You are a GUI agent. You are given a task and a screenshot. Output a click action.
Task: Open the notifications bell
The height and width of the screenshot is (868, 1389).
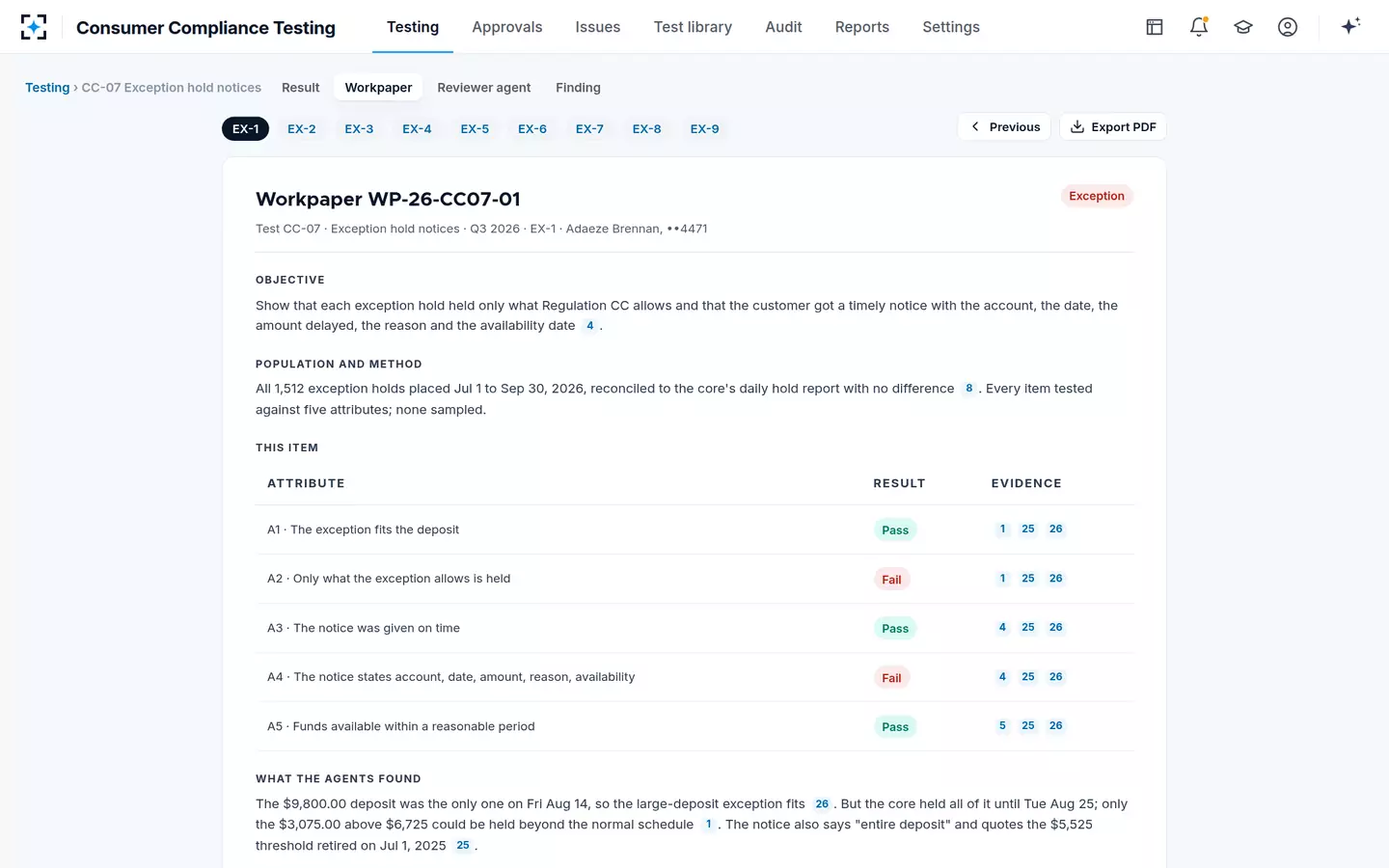(x=1199, y=27)
